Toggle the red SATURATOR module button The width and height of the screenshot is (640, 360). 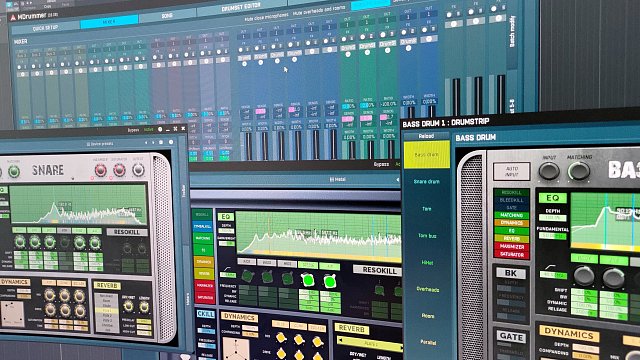pyautogui.click(x=512, y=255)
